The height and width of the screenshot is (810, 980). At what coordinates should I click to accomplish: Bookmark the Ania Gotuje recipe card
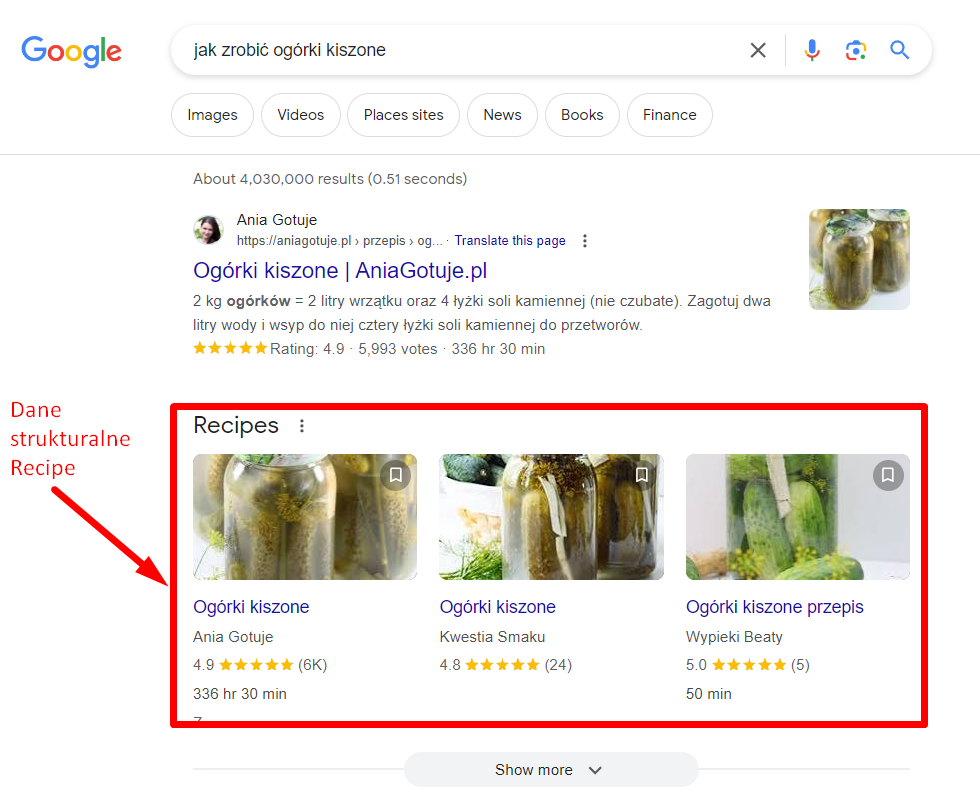pyautogui.click(x=396, y=475)
